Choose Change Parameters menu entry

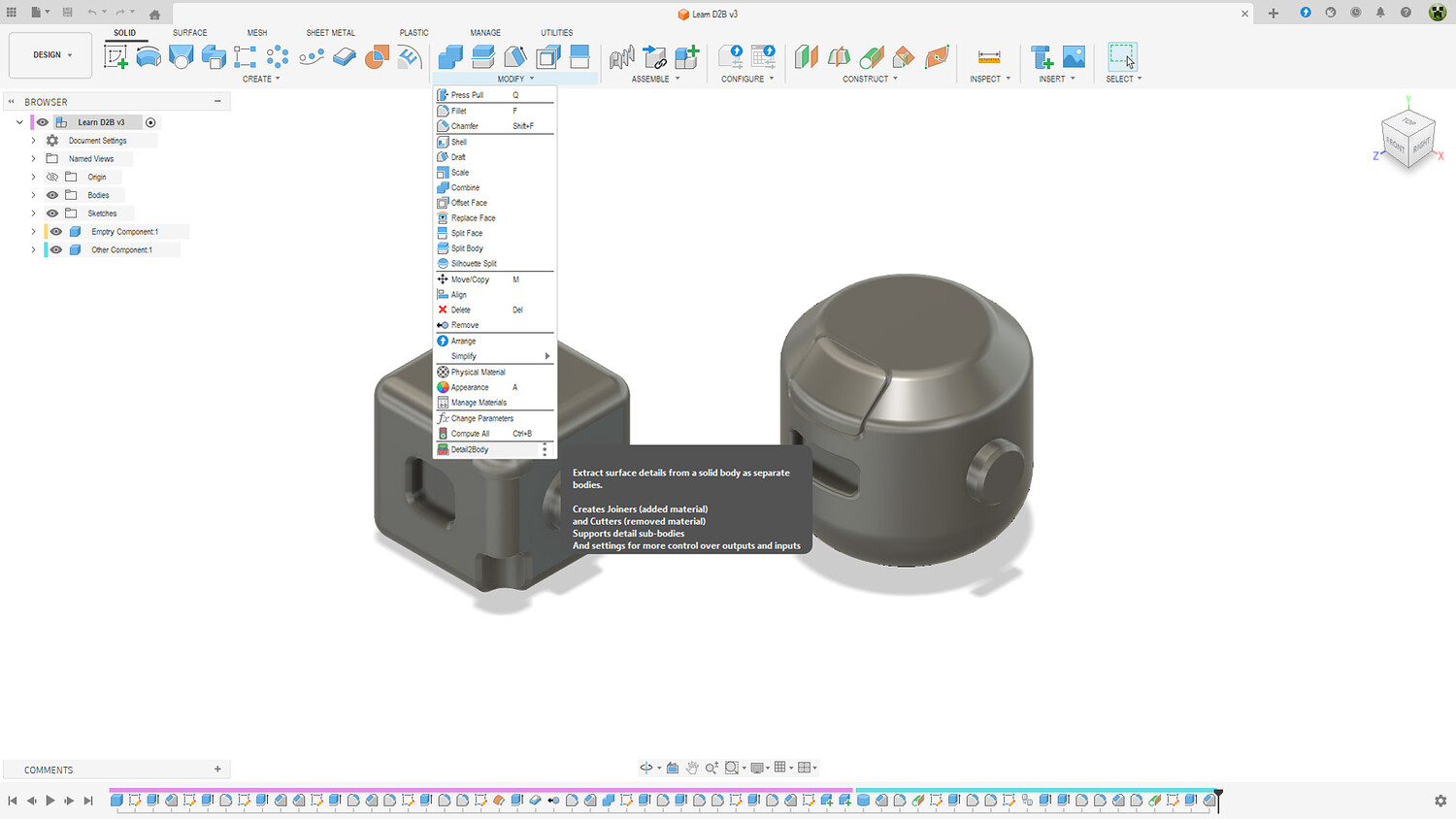pyautogui.click(x=494, y=418)
